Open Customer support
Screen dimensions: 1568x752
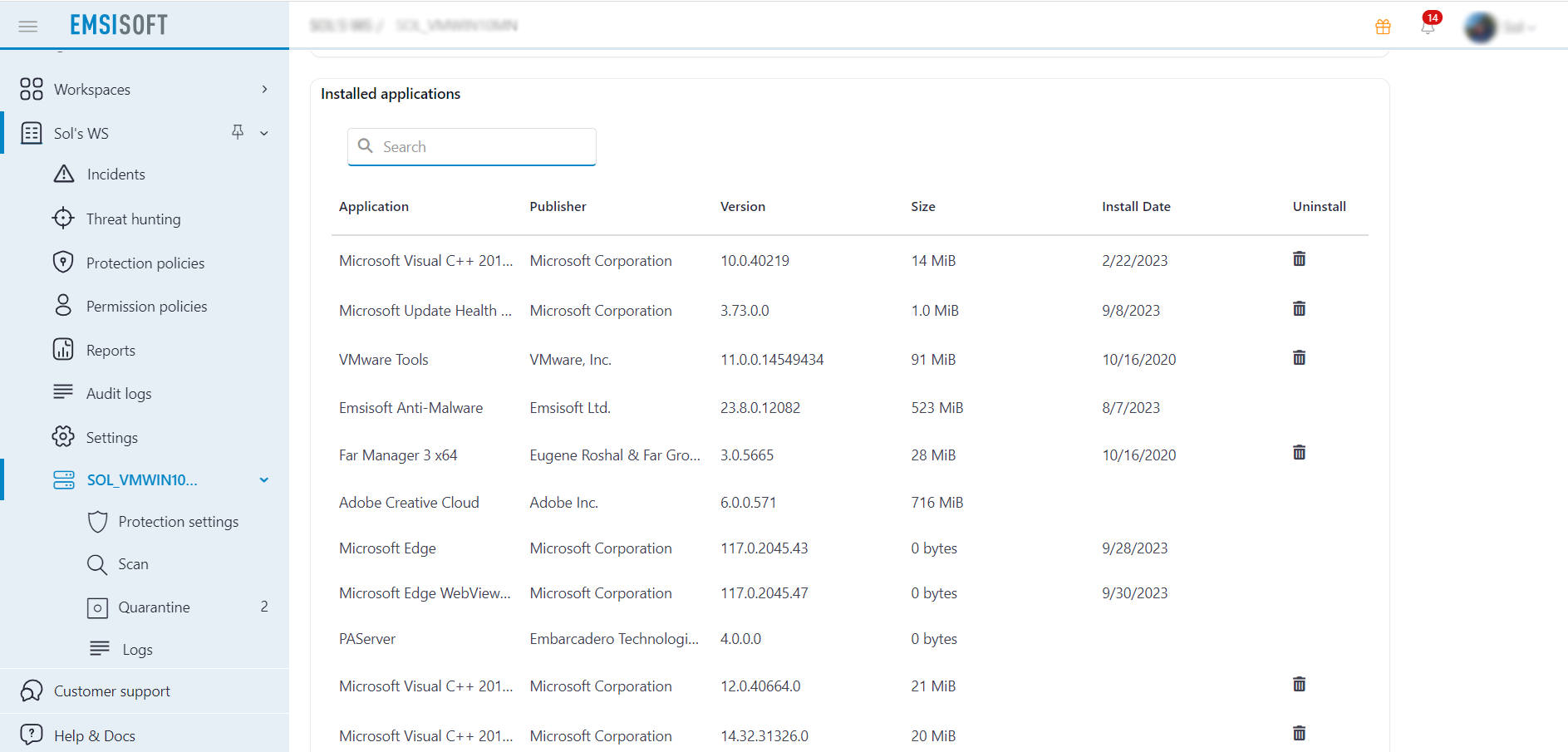click(x=111, y=691)
